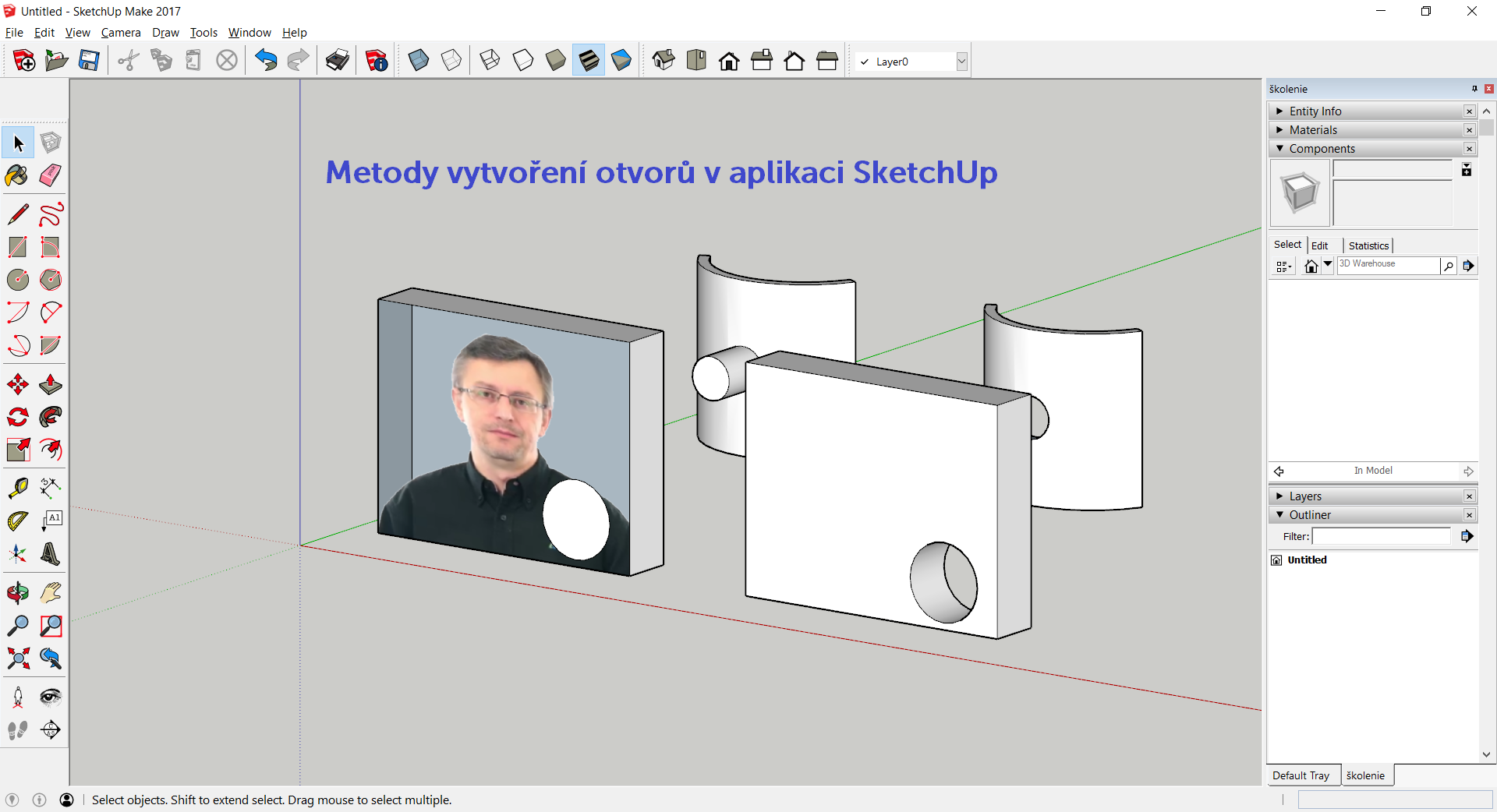Switch to Iso view
Viewport: 1497px width, 812px height.
point(664,61)
